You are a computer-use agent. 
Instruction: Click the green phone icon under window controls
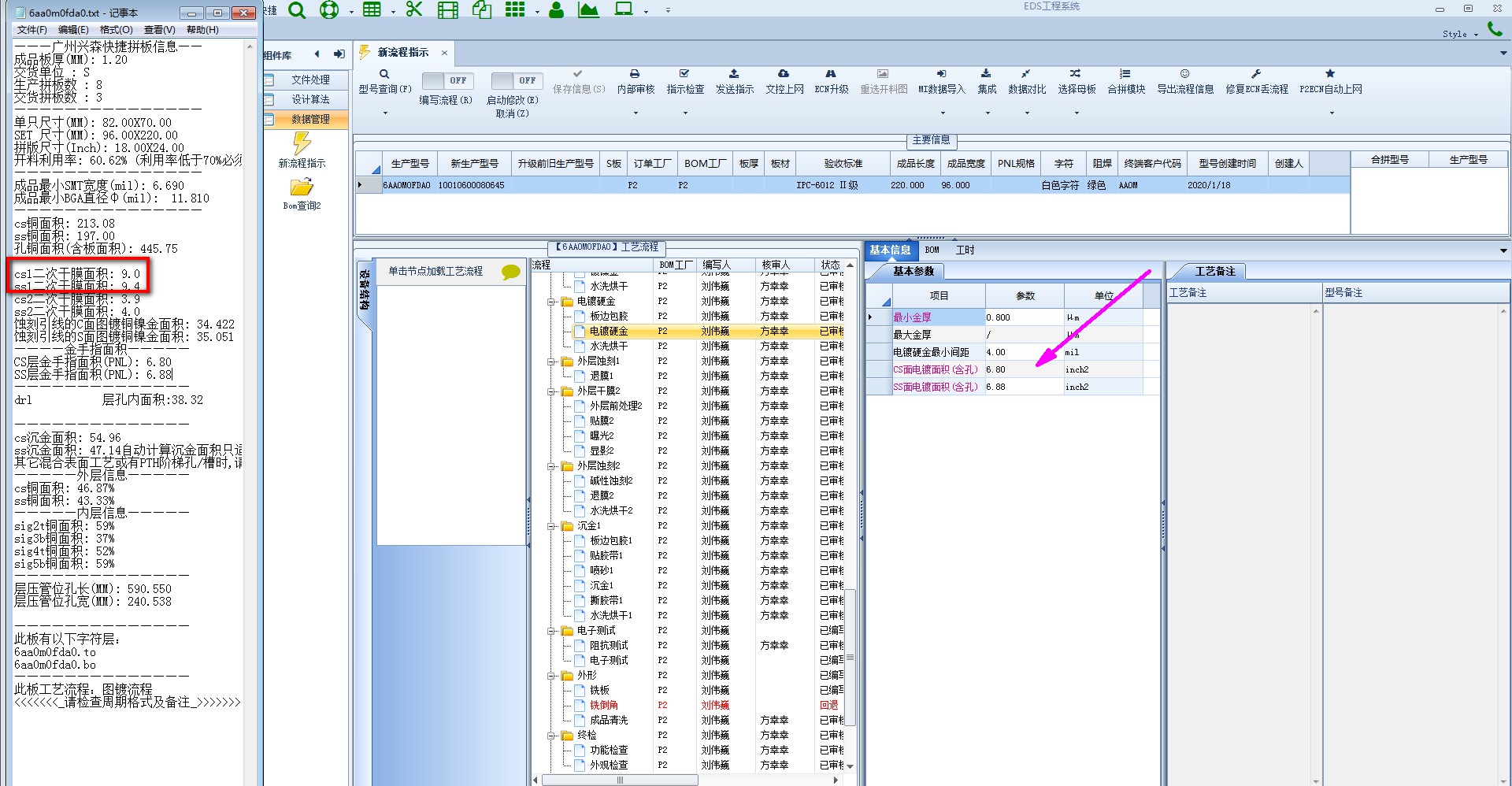coord(1495,29)
